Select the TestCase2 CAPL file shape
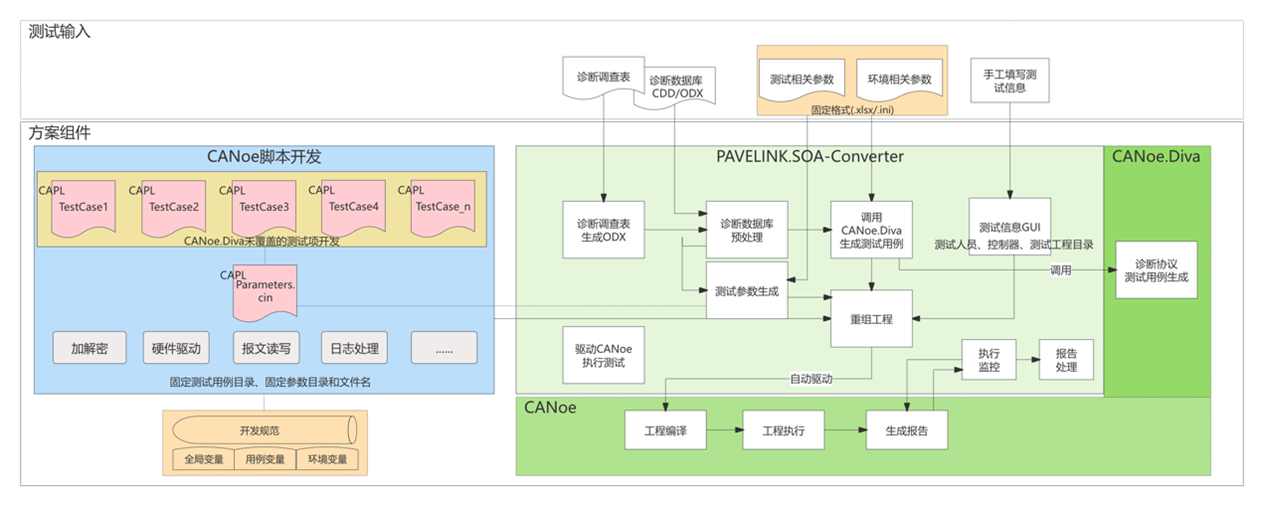The height and width of the screenshot is (506, 1264). 173,207
